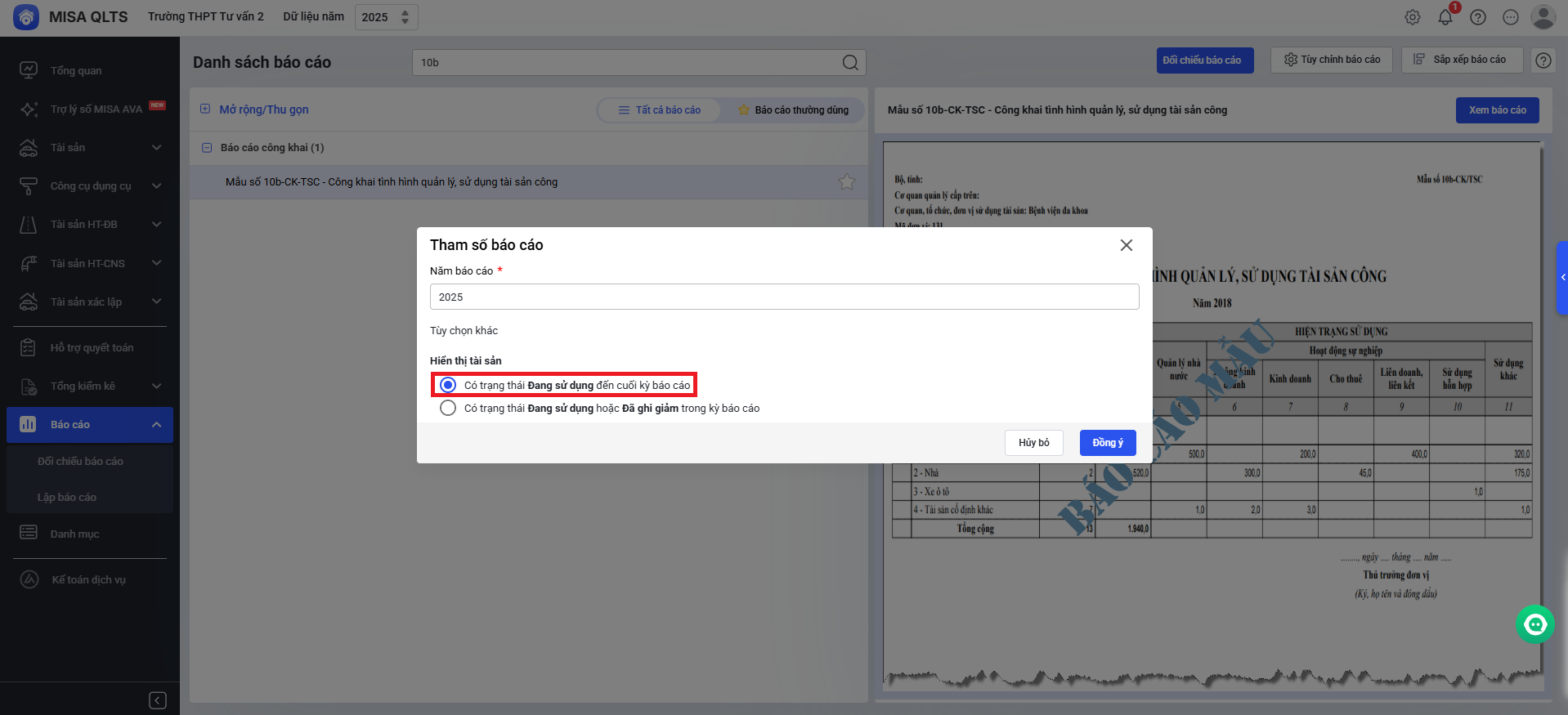Screen dimensions: 1568x715
Task: Collapse the sidebar using bottom arrow icon
Action: point(158,700)
